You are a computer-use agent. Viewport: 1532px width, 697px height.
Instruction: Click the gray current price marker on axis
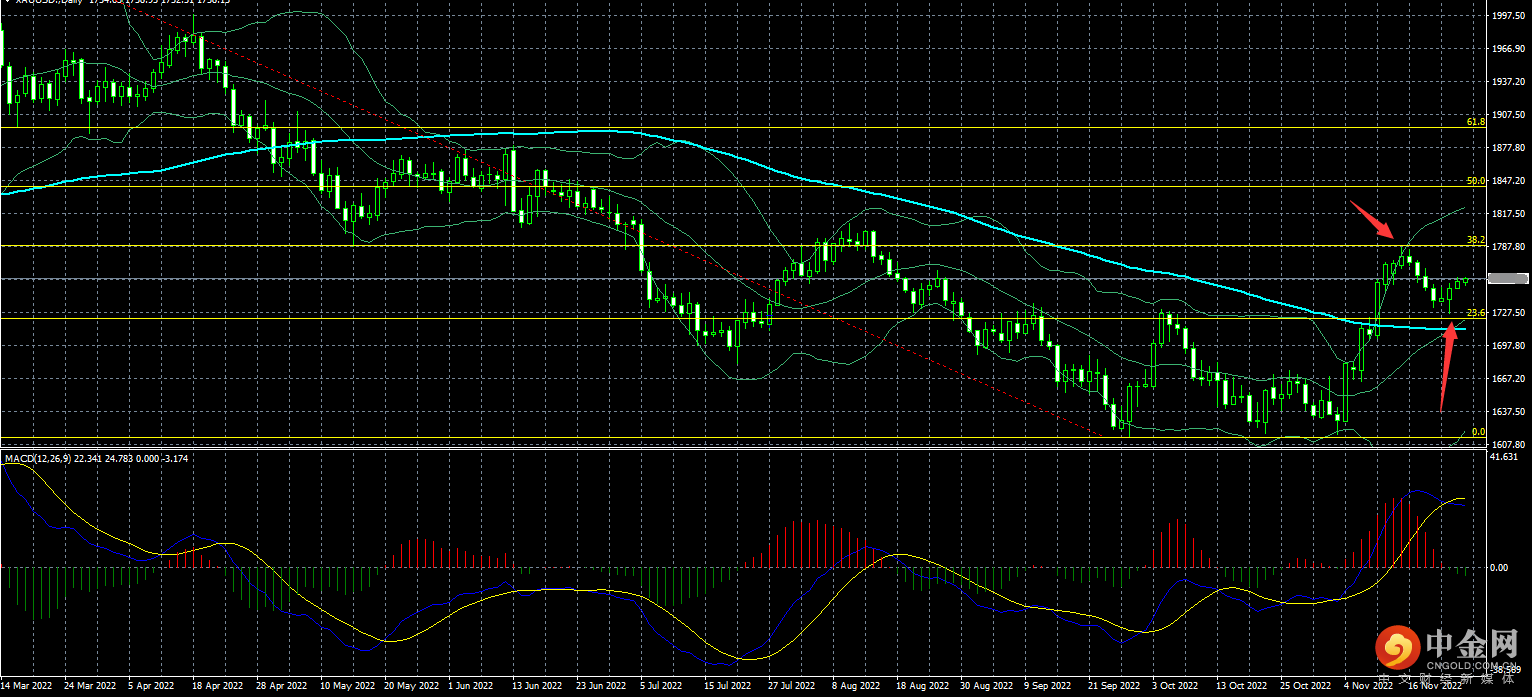1508,279
